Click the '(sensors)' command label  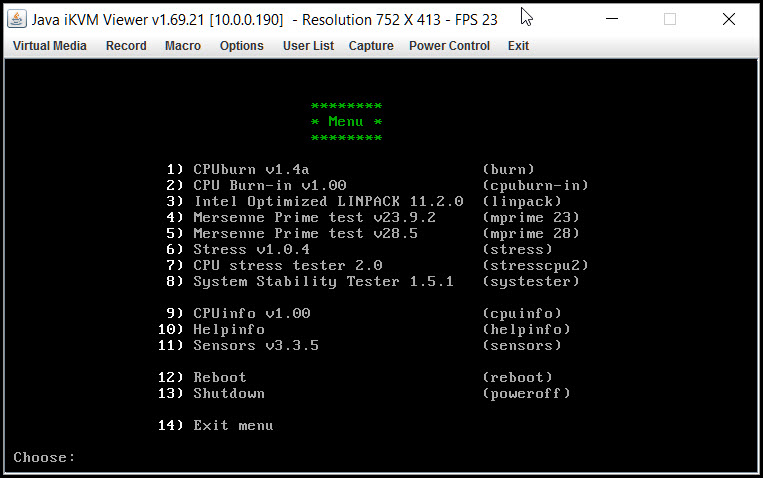click(x=522, y=346)
